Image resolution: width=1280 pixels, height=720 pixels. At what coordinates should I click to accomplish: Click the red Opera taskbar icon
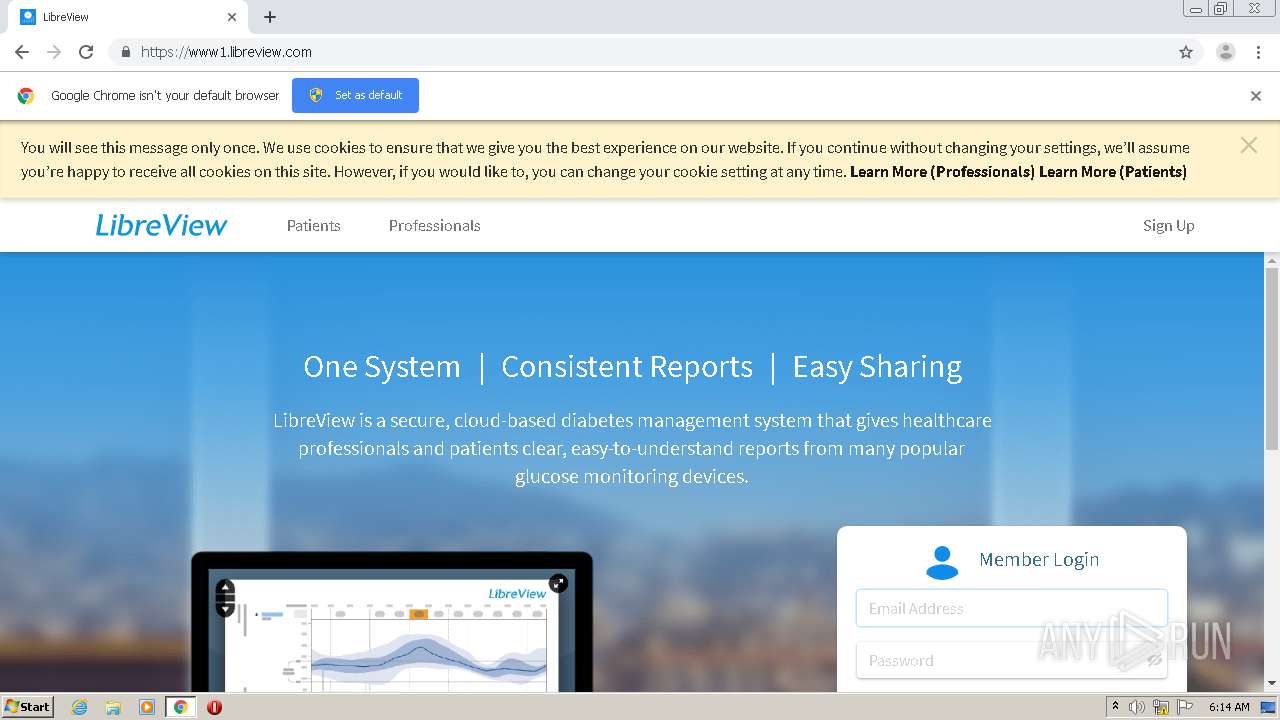click(x=214, y=707)
